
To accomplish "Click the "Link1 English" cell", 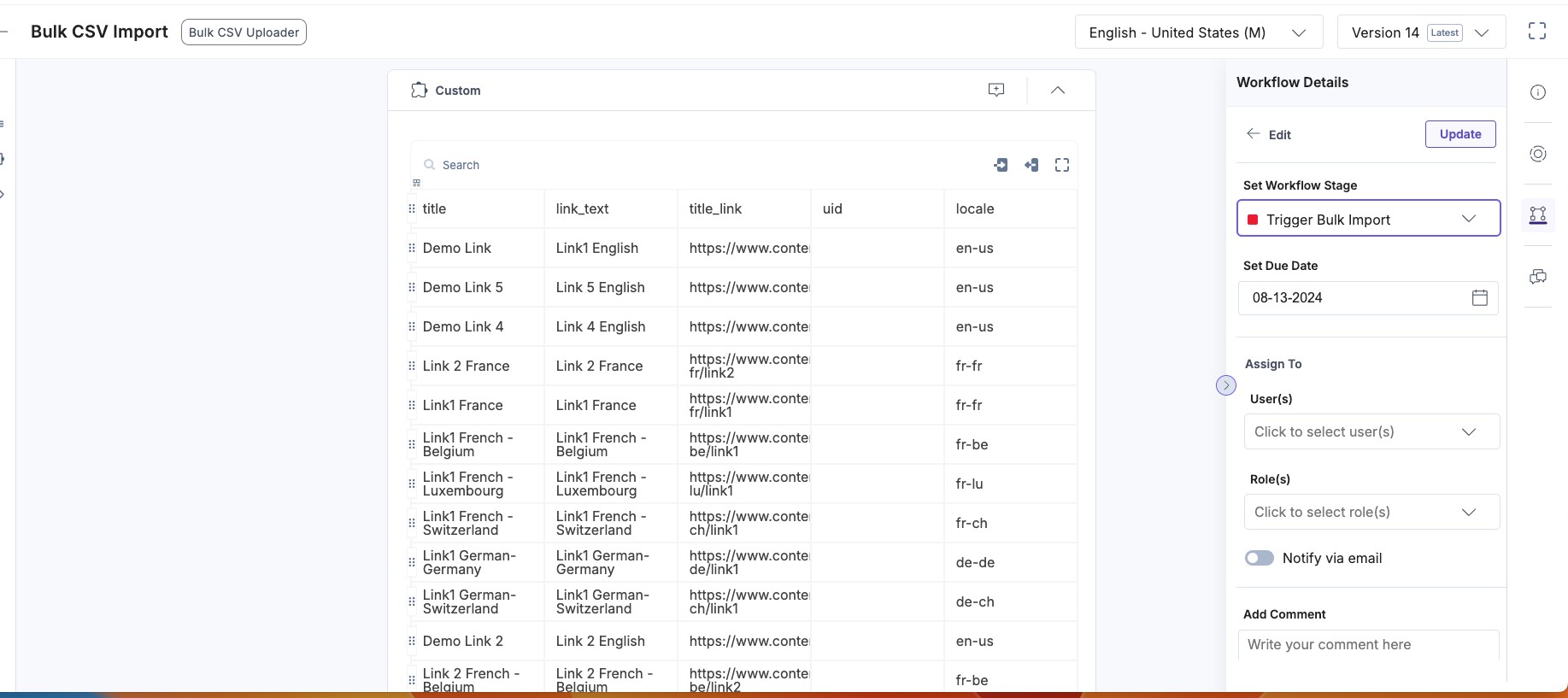I will 611,248.
